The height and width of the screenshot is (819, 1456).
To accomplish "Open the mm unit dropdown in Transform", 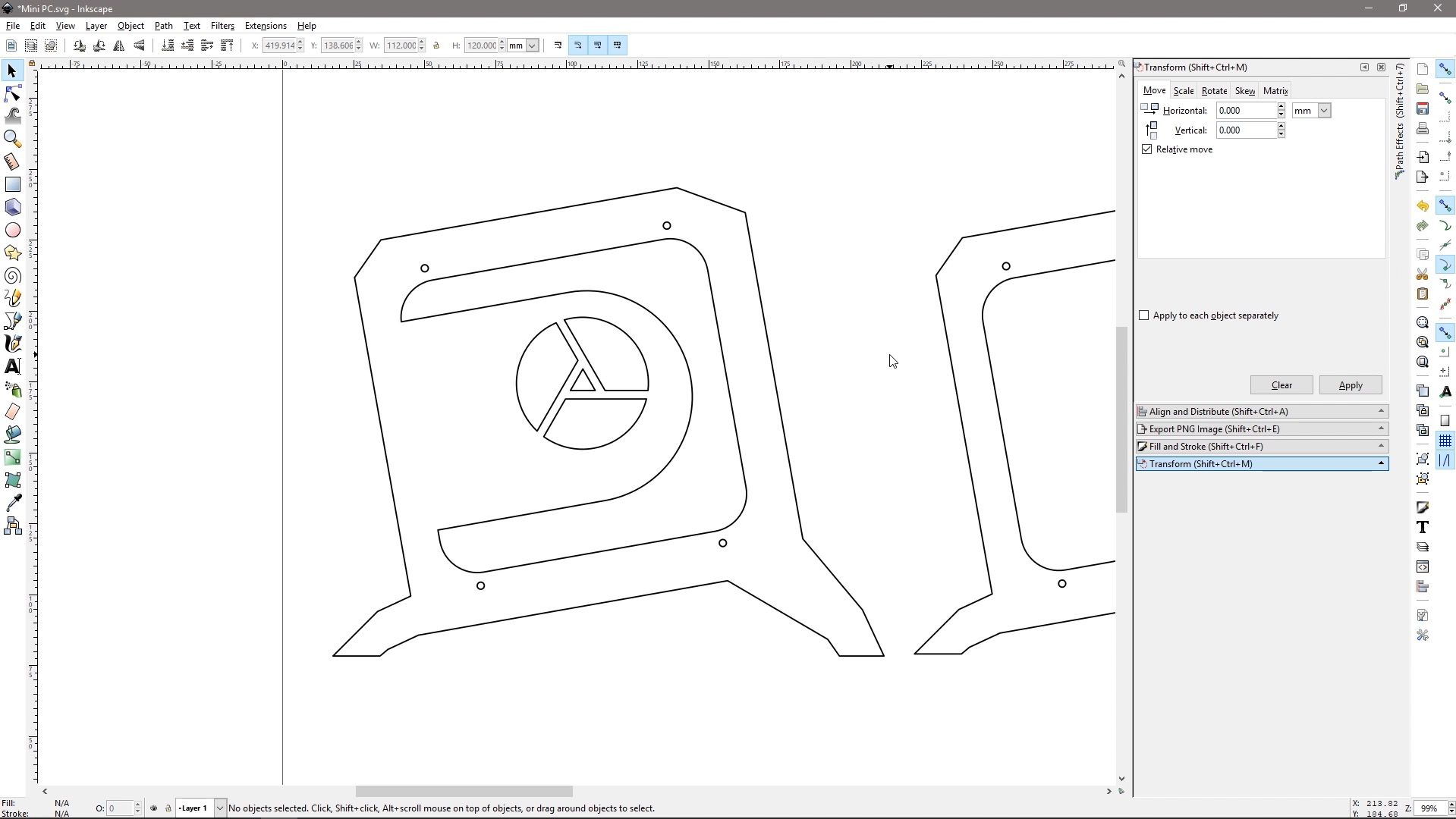I will (x=1323, y=111).
